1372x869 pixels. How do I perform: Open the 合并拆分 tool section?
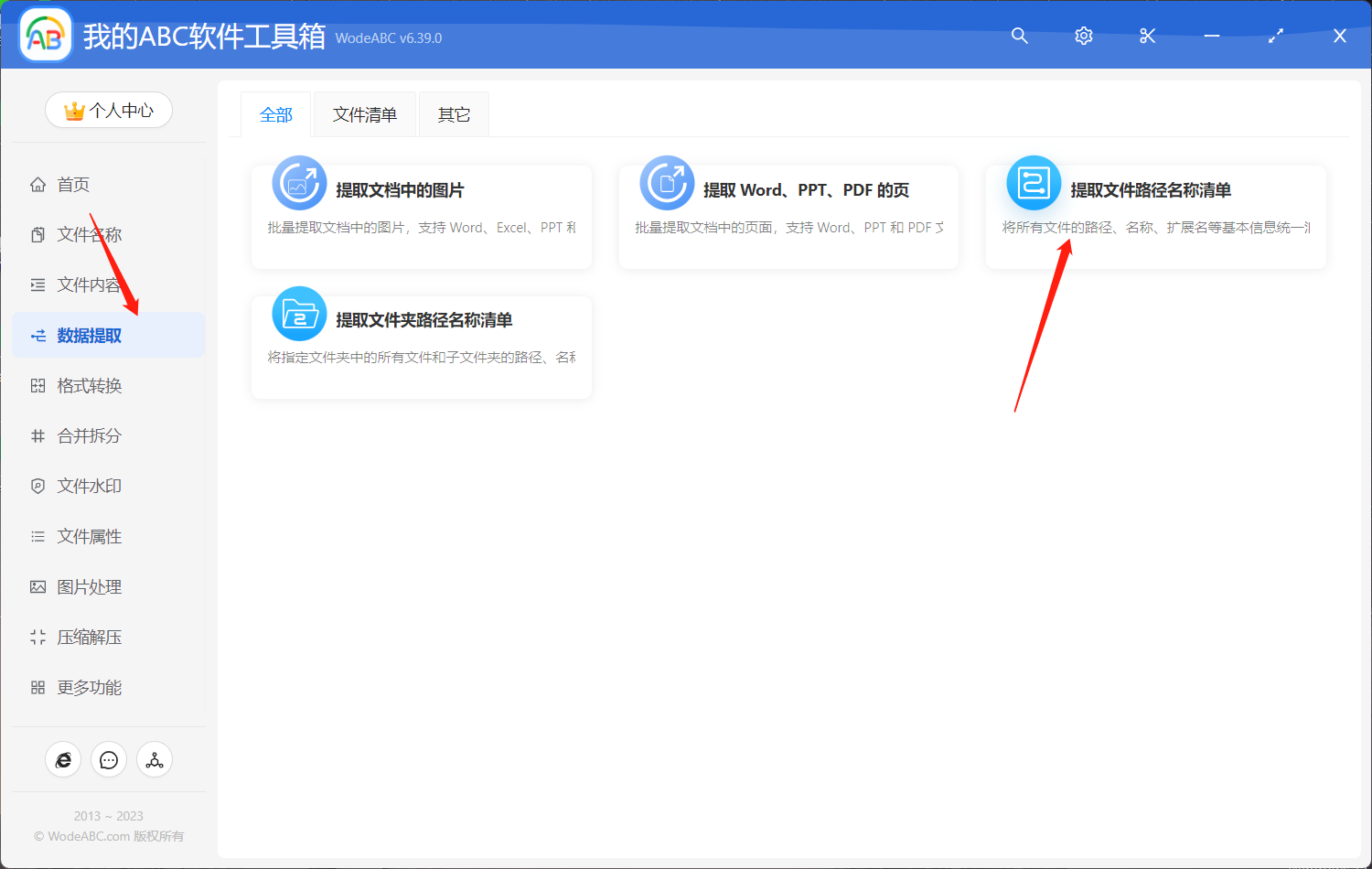87,435
